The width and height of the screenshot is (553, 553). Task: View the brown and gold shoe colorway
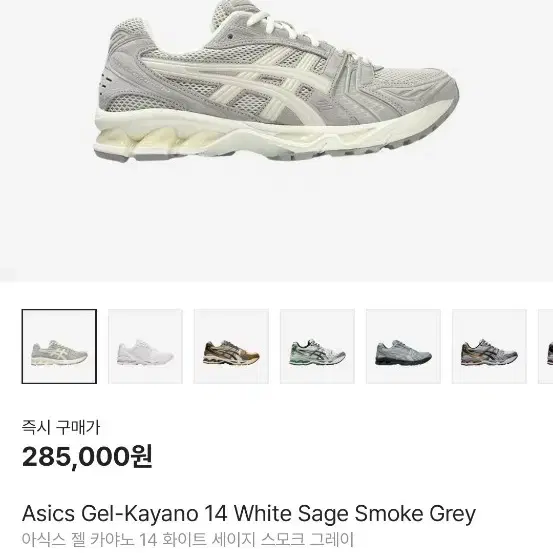coord(231,346)
